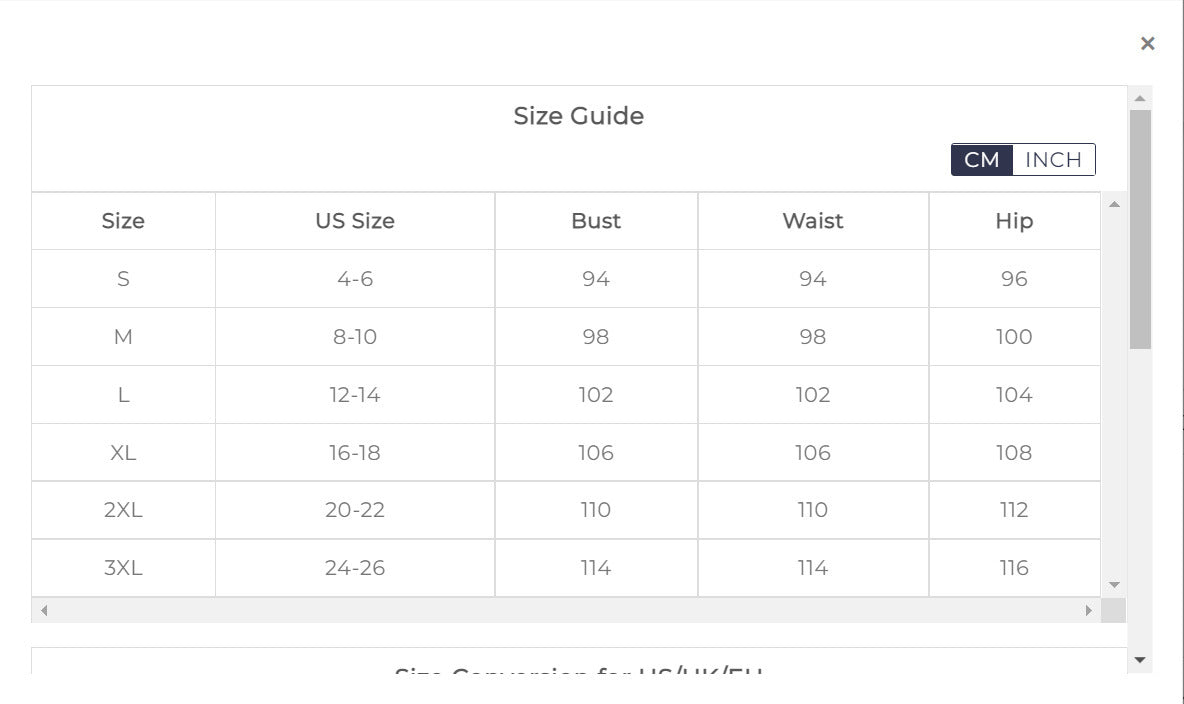Image resolution: width=1184 pixels, height=704 pixels.
Task: Click the US Size column header
Action: (355, 221)
